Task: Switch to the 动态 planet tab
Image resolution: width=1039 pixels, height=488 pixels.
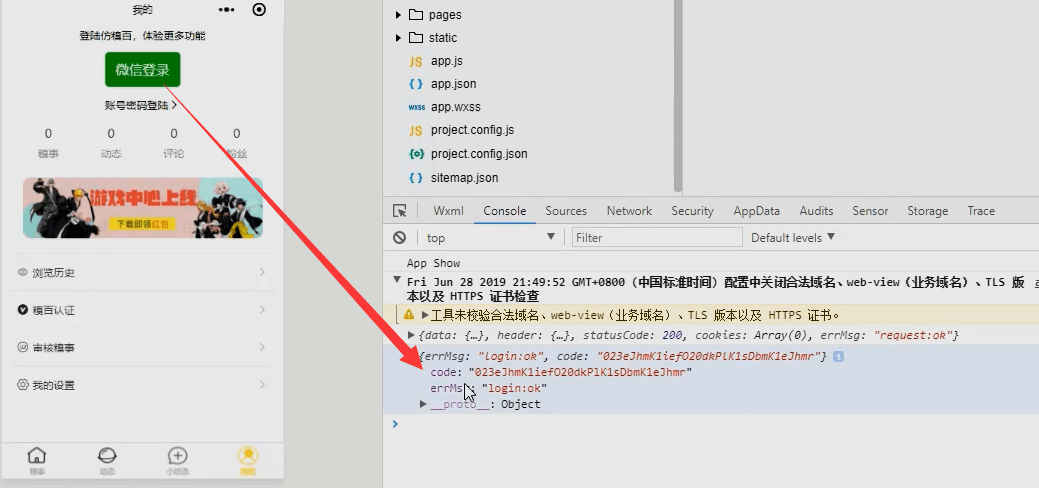Action: tap(107, 460)
